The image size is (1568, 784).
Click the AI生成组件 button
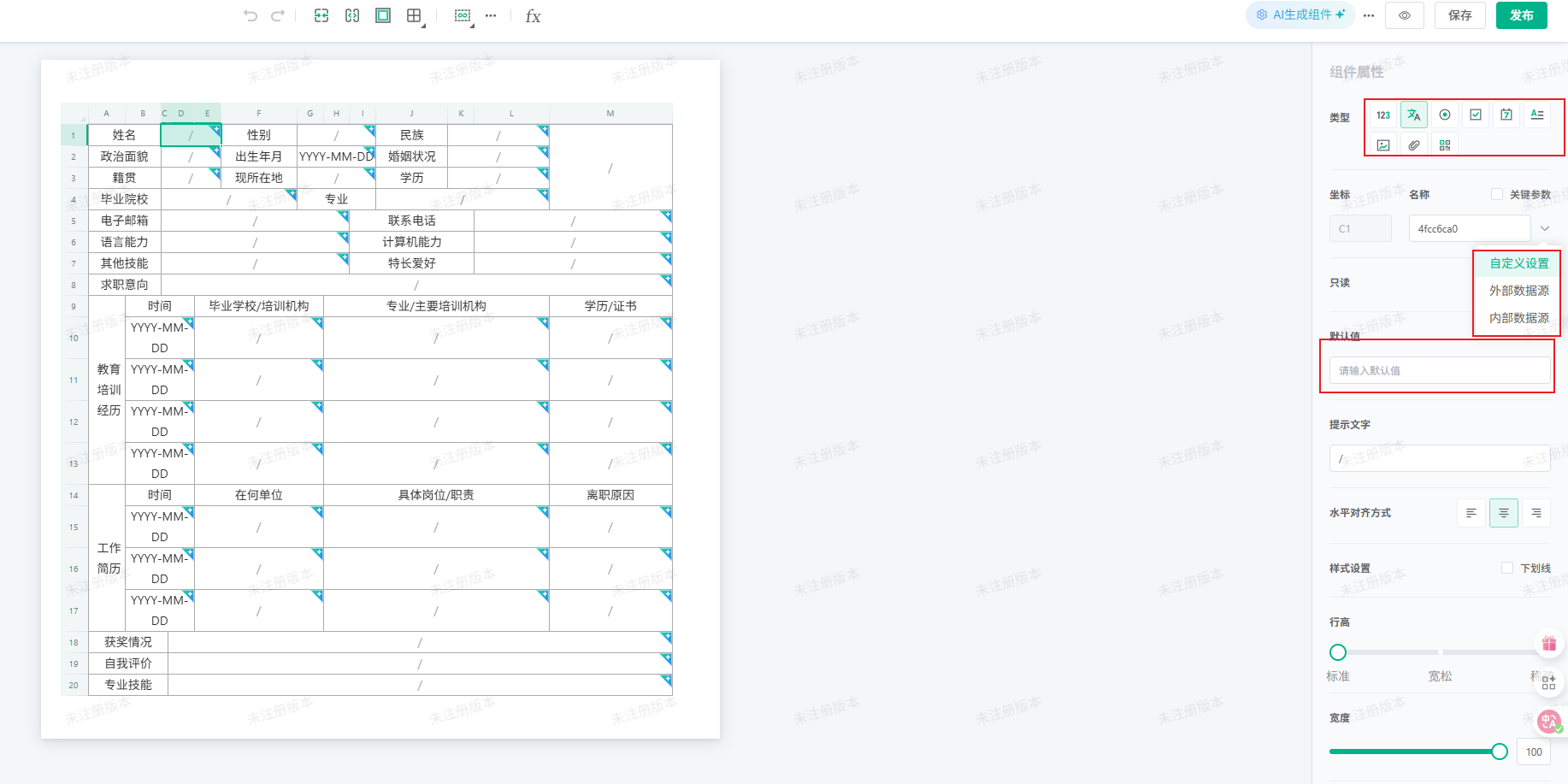click(1300, 15)
